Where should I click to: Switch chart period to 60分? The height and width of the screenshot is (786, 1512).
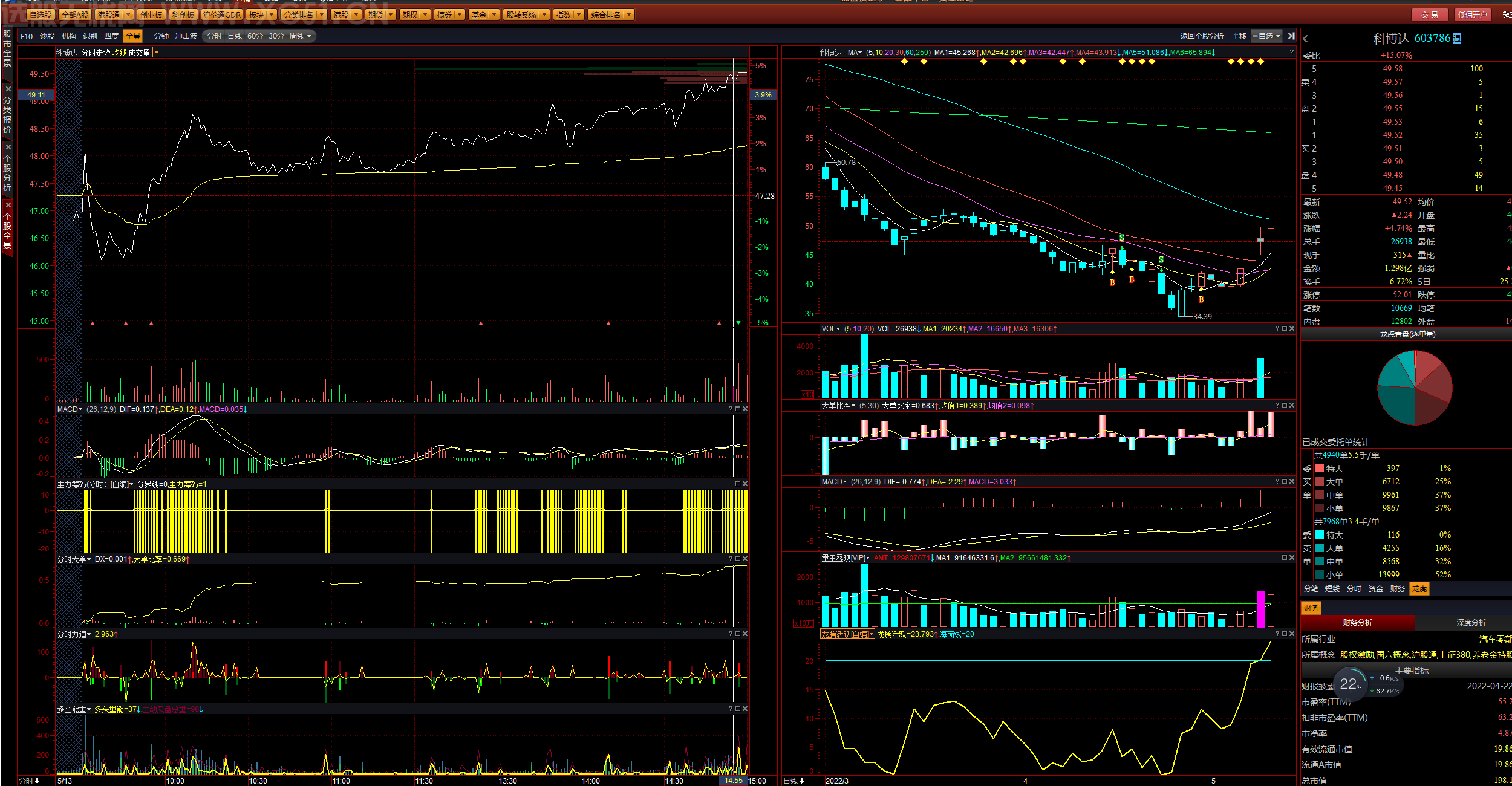(x=255, y=36)
